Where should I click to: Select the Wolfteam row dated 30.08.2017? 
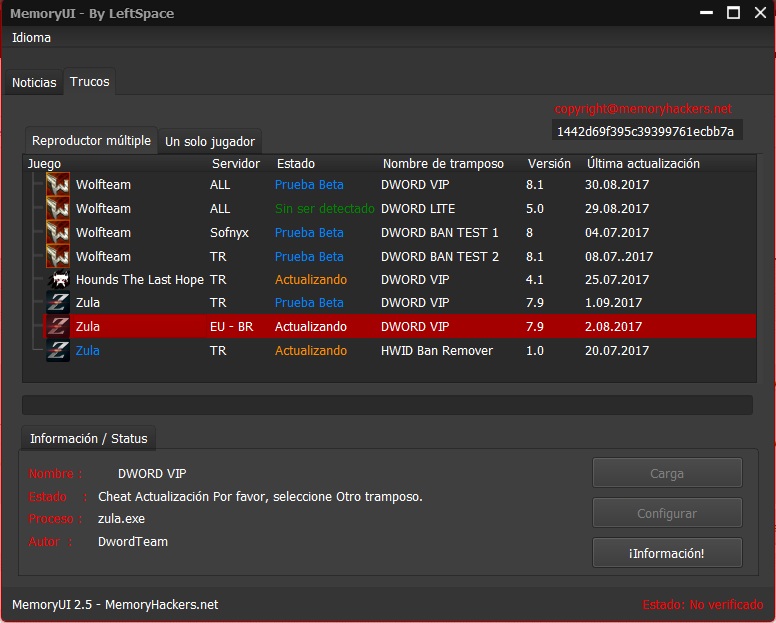click(x=400, y=184)
